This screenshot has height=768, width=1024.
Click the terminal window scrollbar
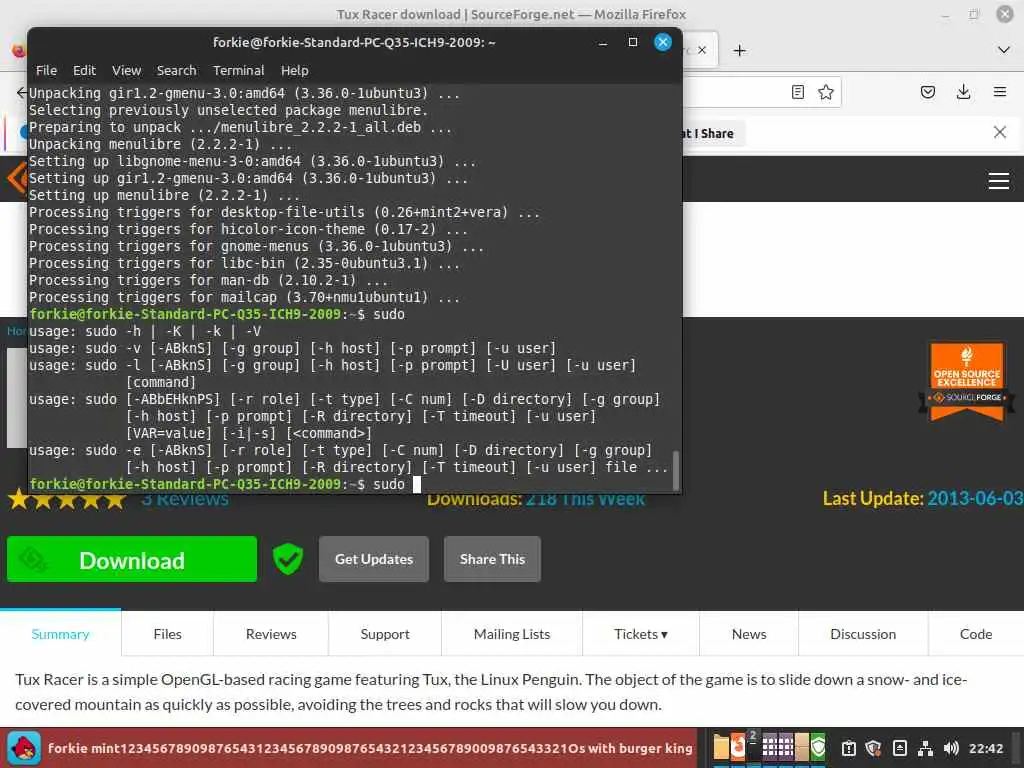(676, 470)
